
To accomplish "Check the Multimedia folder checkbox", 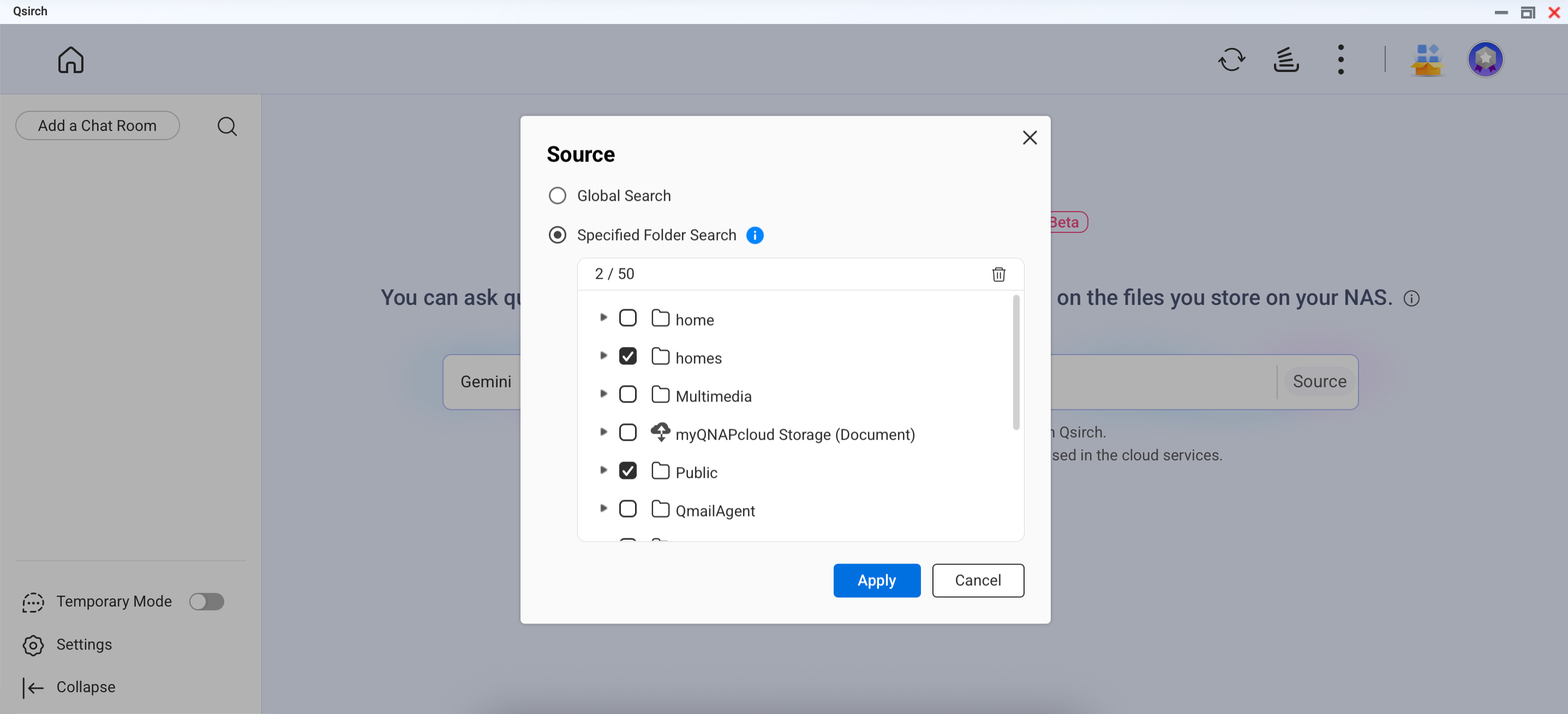I will tap(627, 395).
